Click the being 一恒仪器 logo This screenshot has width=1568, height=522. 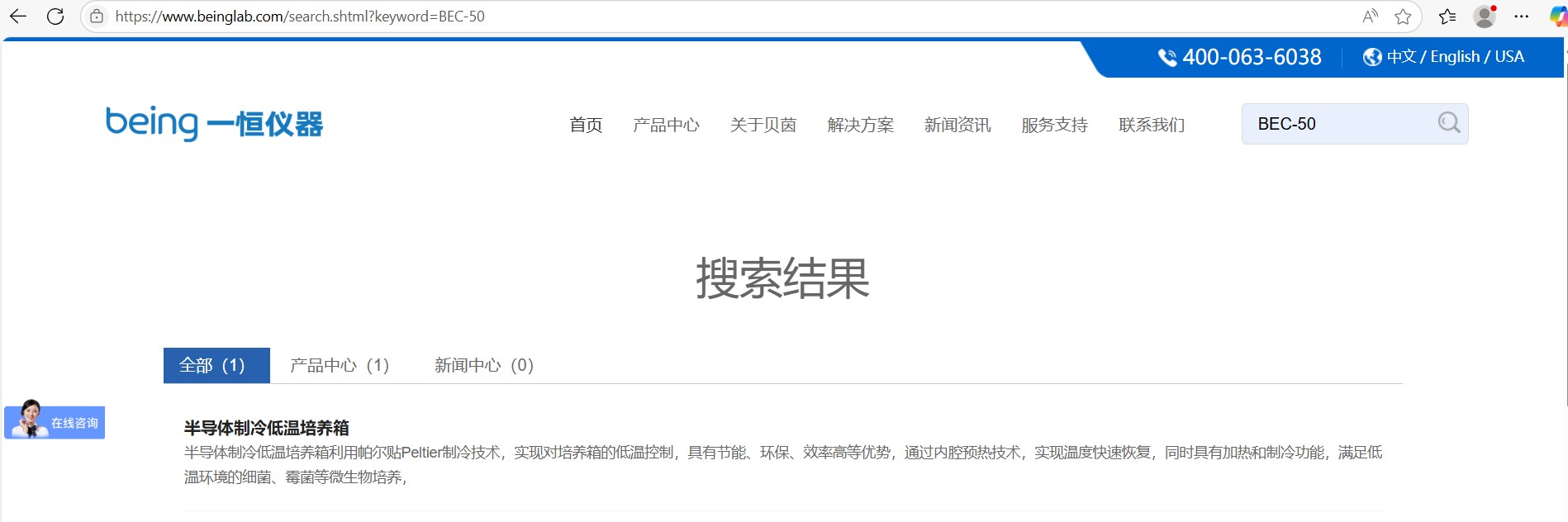[x=214, y=124]
